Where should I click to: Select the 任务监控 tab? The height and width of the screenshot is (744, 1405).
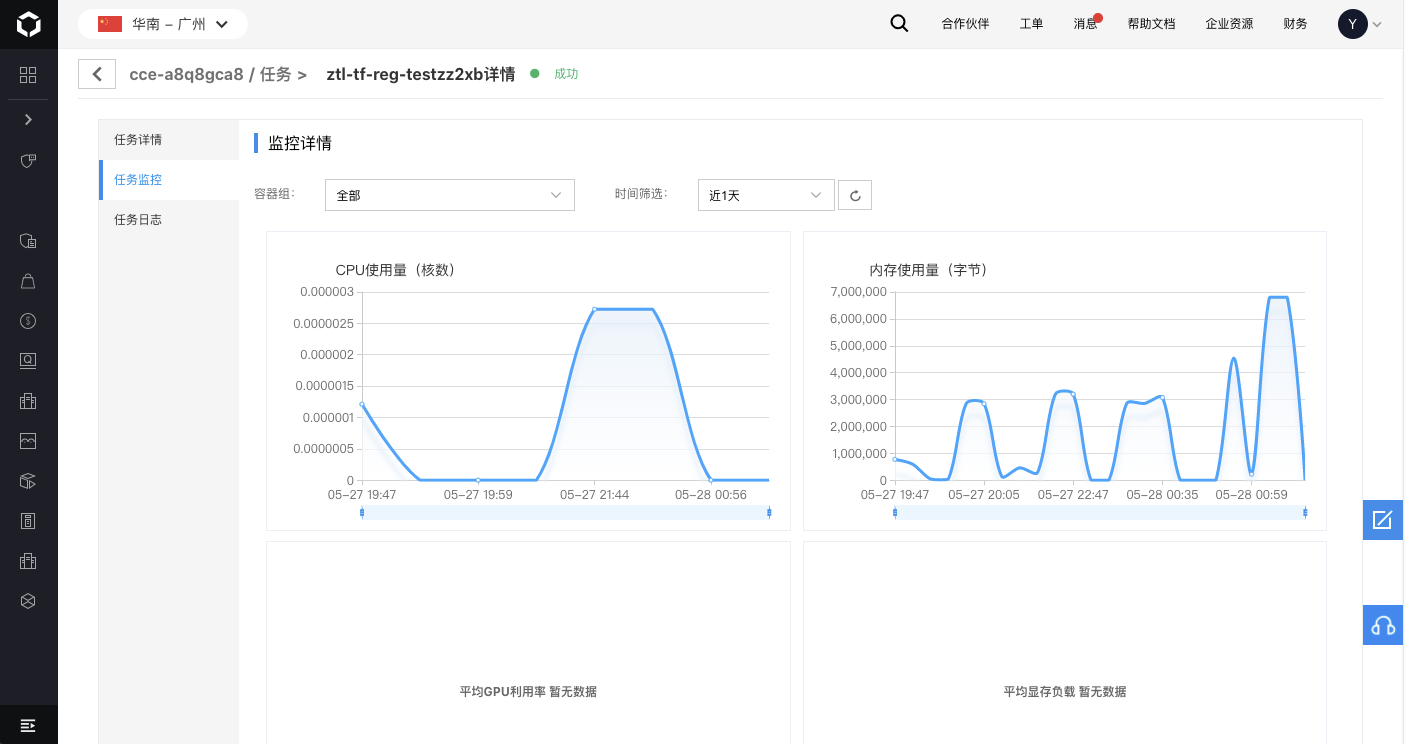(x=169, y=180)
